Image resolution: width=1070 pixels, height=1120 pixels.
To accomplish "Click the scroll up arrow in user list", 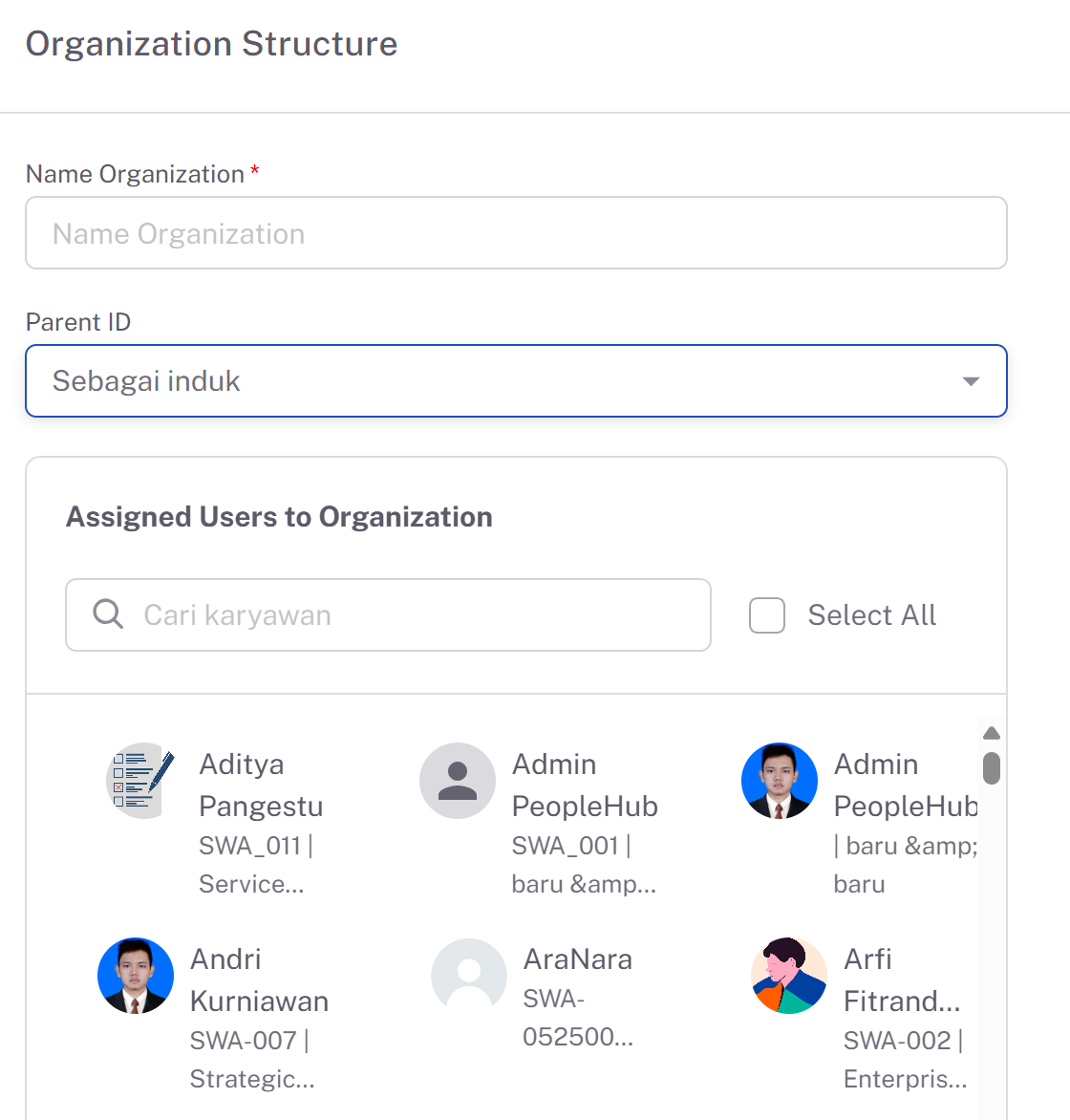I will point(992,733).
